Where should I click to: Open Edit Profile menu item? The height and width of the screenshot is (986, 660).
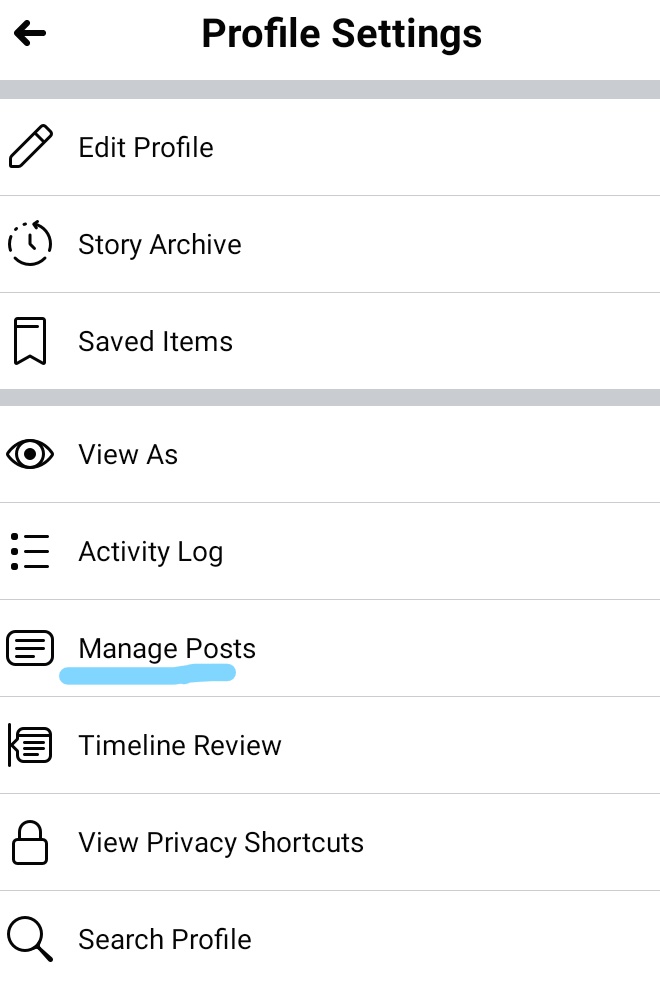pyautogui.click(x=146, y=148)
